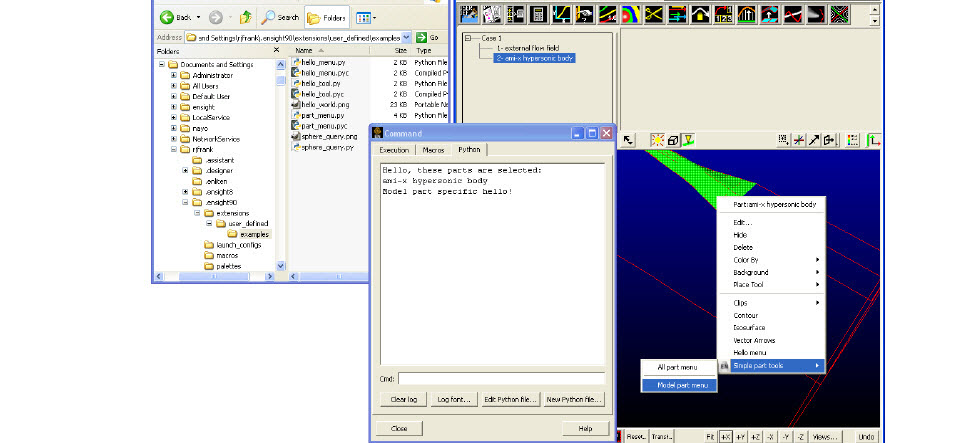Click the Explorer folder tree vertical scrollbar
This screenshot has height=443, width=960.
[x=281, y=165]
